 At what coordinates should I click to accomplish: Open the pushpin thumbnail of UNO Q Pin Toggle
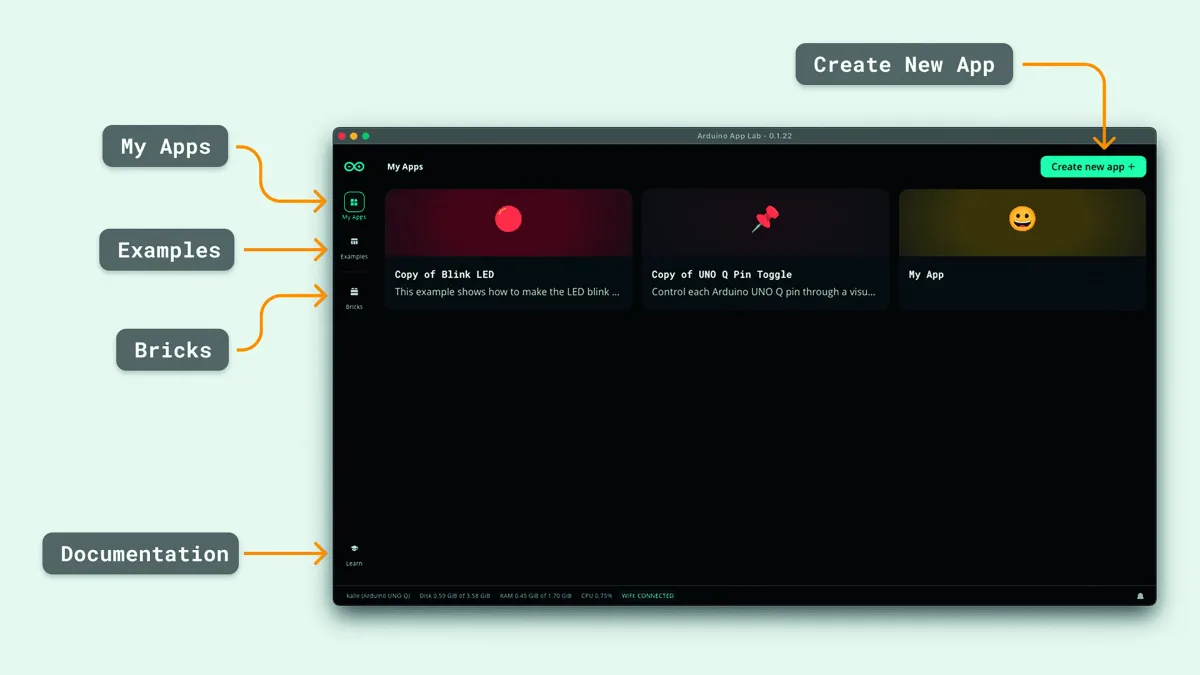pyautogui.click(x=765, y=222)
